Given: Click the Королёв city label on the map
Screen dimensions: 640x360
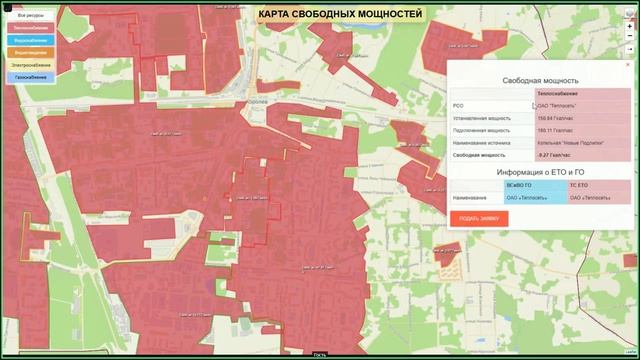Looking at the screenshot, I should click(x=258, y=102).
